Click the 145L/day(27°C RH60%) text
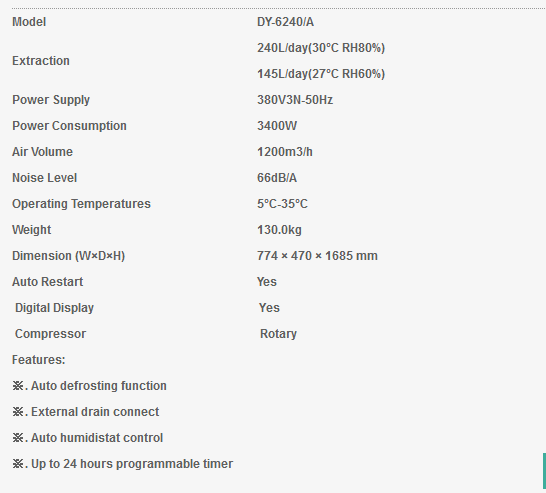 click(321, 74)
